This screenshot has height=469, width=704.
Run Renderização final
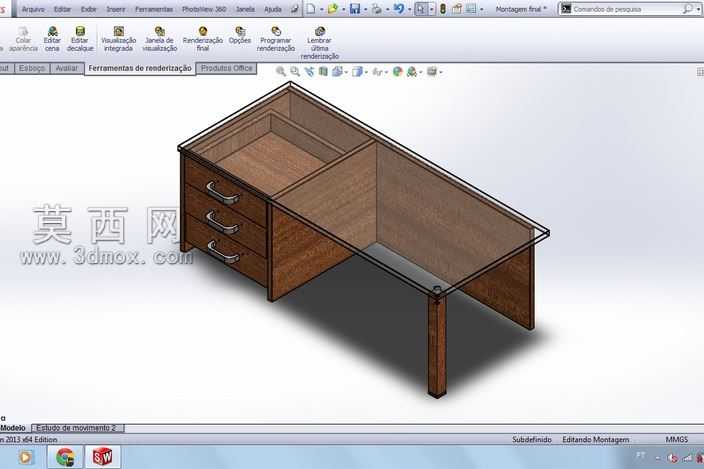202,39
